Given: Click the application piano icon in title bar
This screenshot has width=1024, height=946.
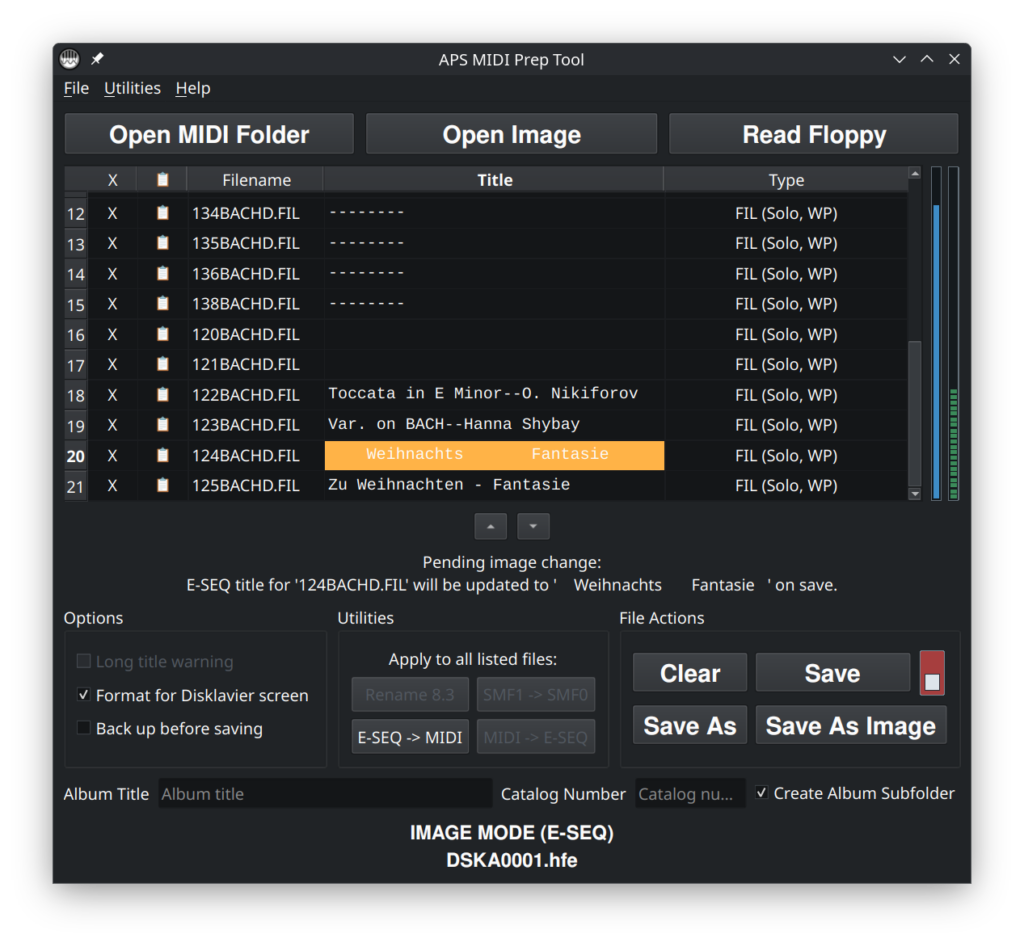Looking at the screenshot, I should [x=69, y=59].
